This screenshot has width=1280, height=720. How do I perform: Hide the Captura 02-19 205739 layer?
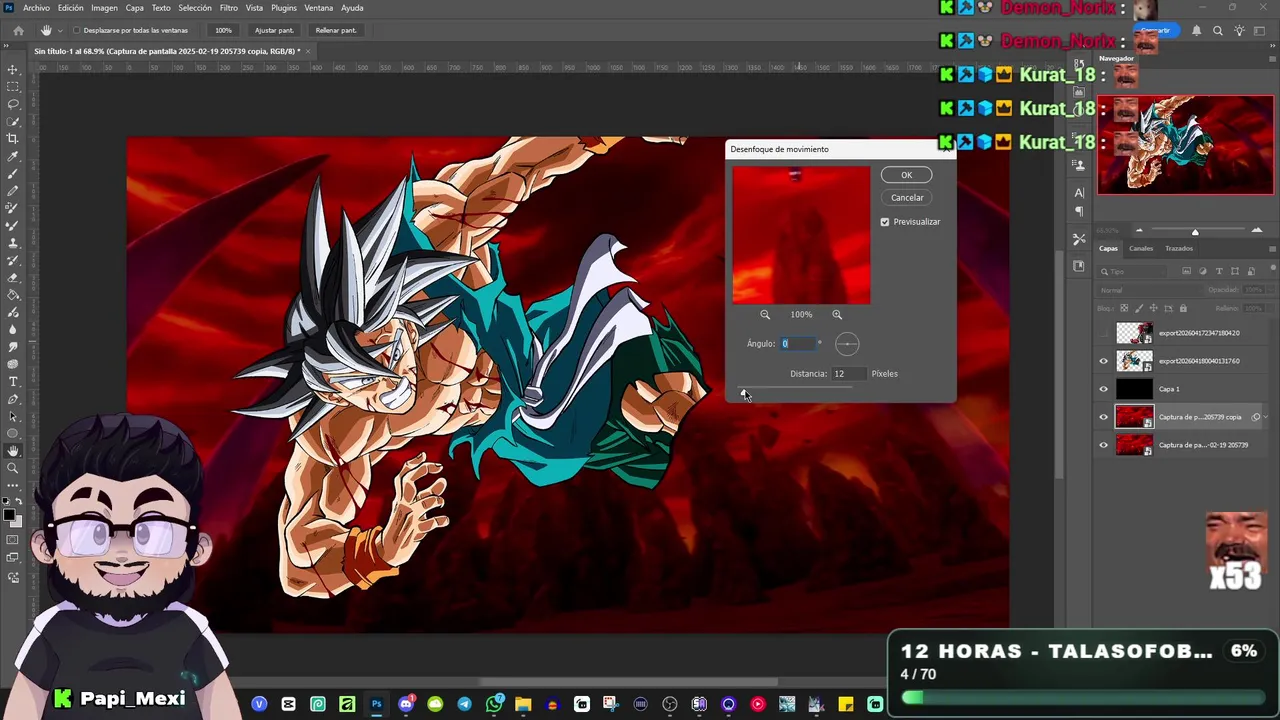(x=1104, y=445)
